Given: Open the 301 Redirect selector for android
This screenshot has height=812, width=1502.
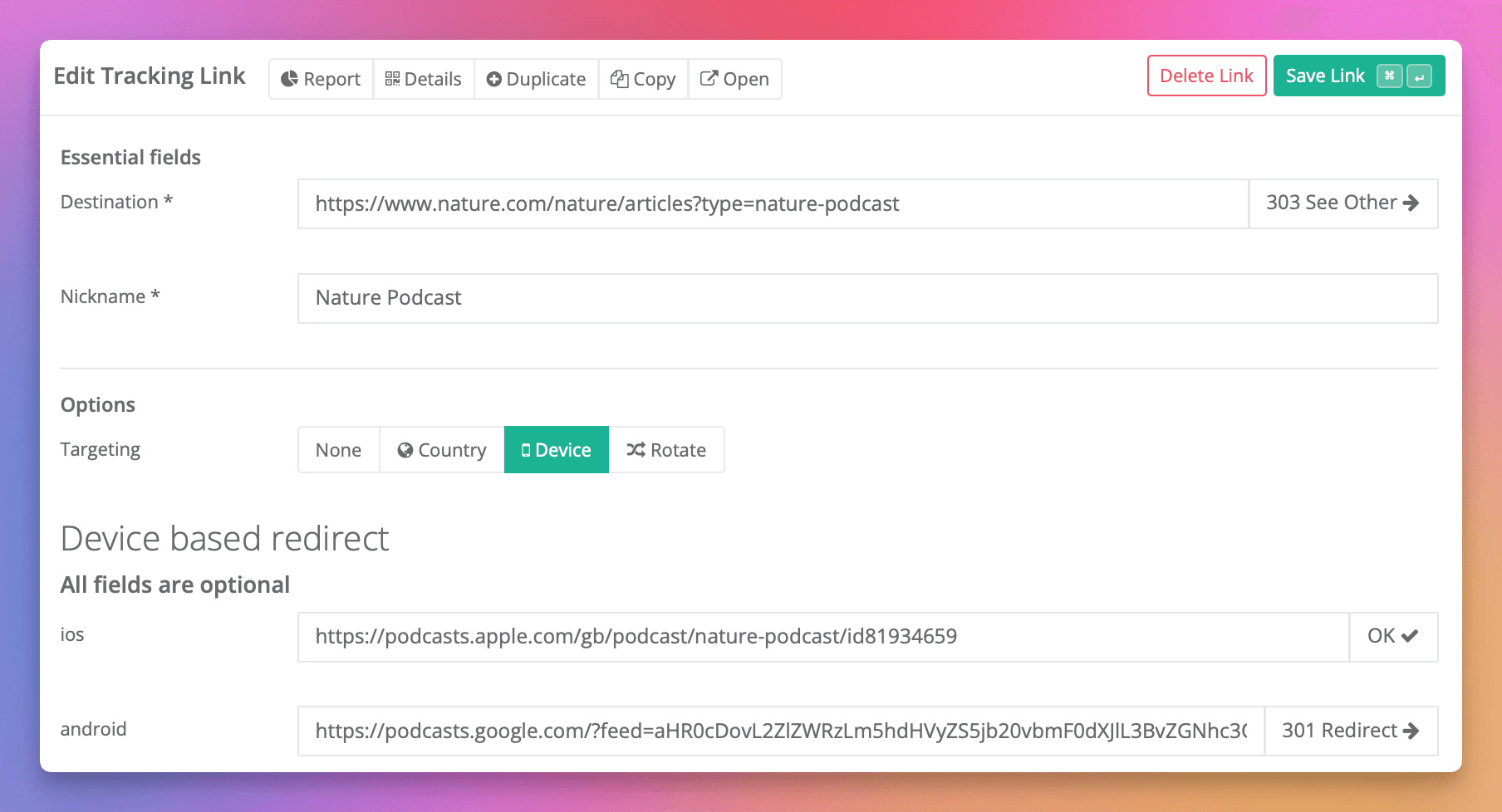Looking at the screenshot, I should pyautogui.click(x=1351, y=731).
